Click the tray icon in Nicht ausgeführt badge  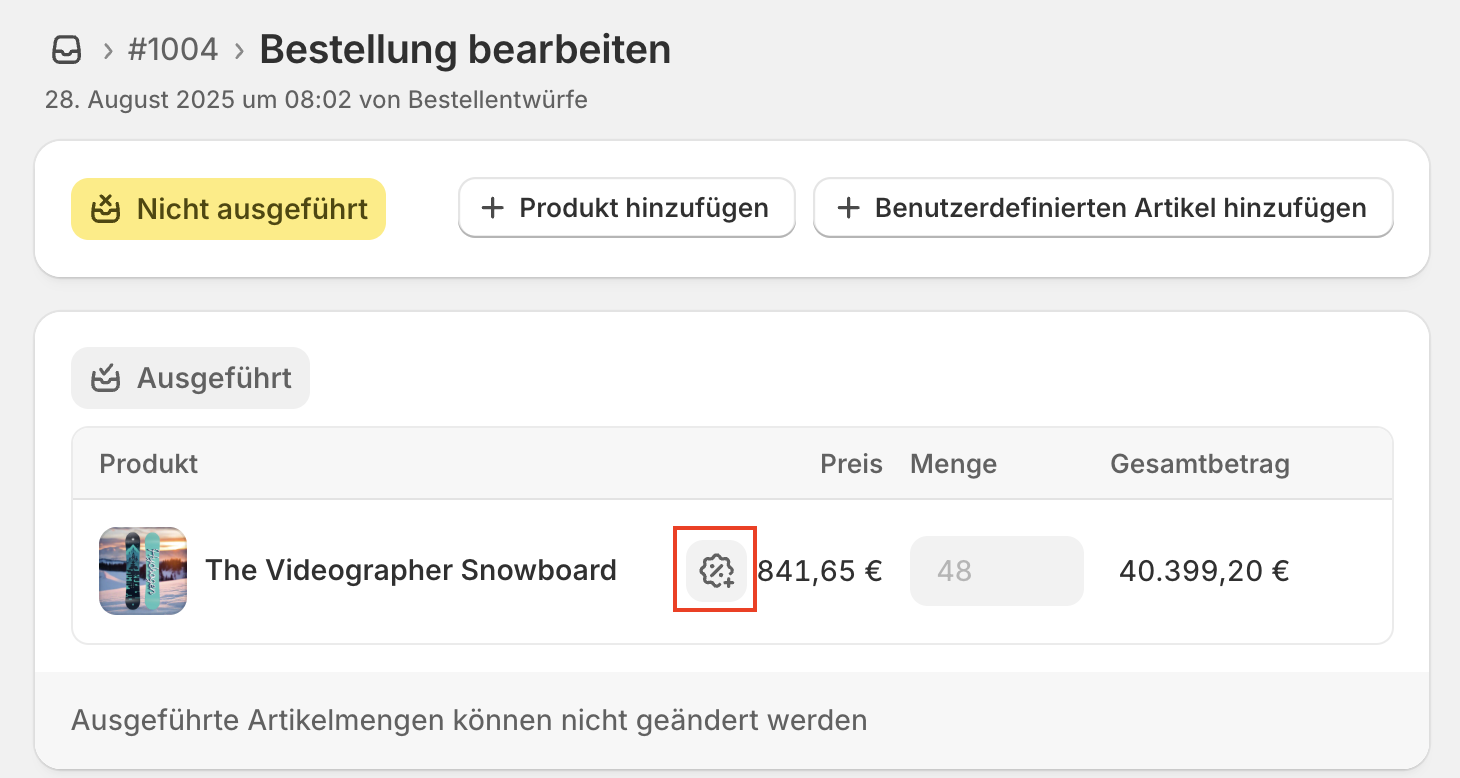point(106,209)
